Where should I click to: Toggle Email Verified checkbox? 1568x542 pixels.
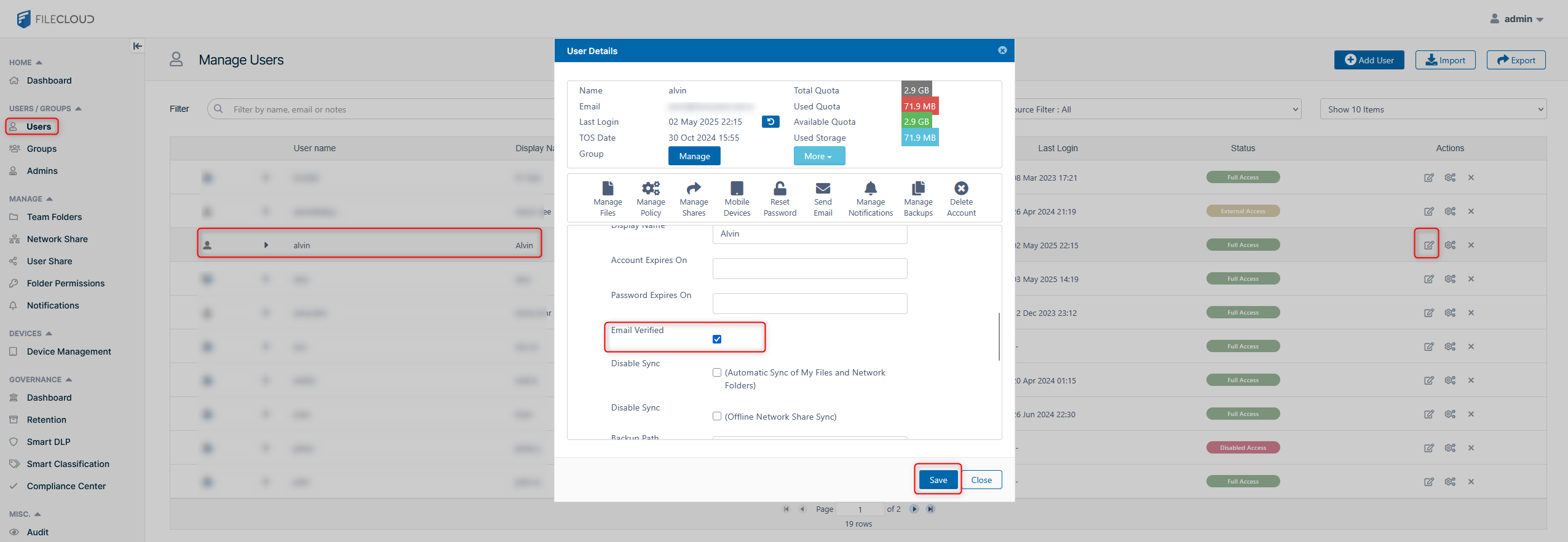(x=717, y=339)
